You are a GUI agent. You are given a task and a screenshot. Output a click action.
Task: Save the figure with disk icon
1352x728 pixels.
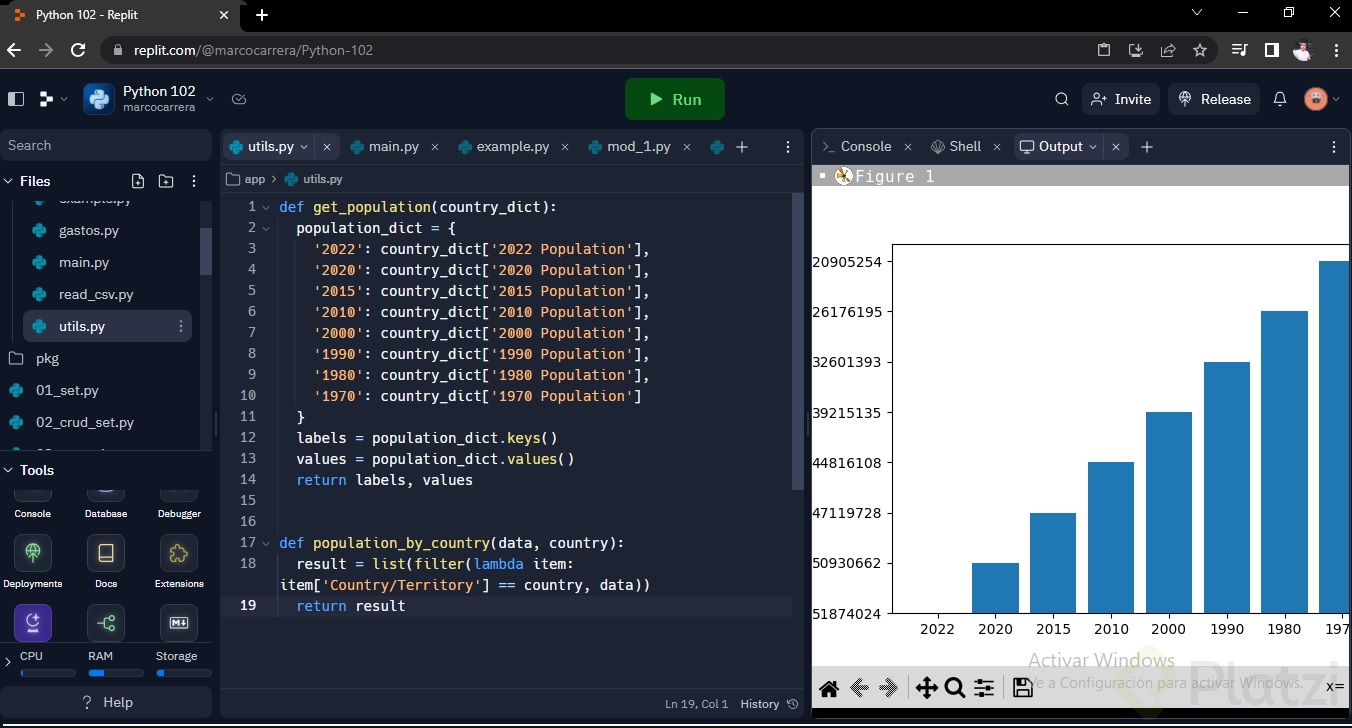click(1022, 687)
